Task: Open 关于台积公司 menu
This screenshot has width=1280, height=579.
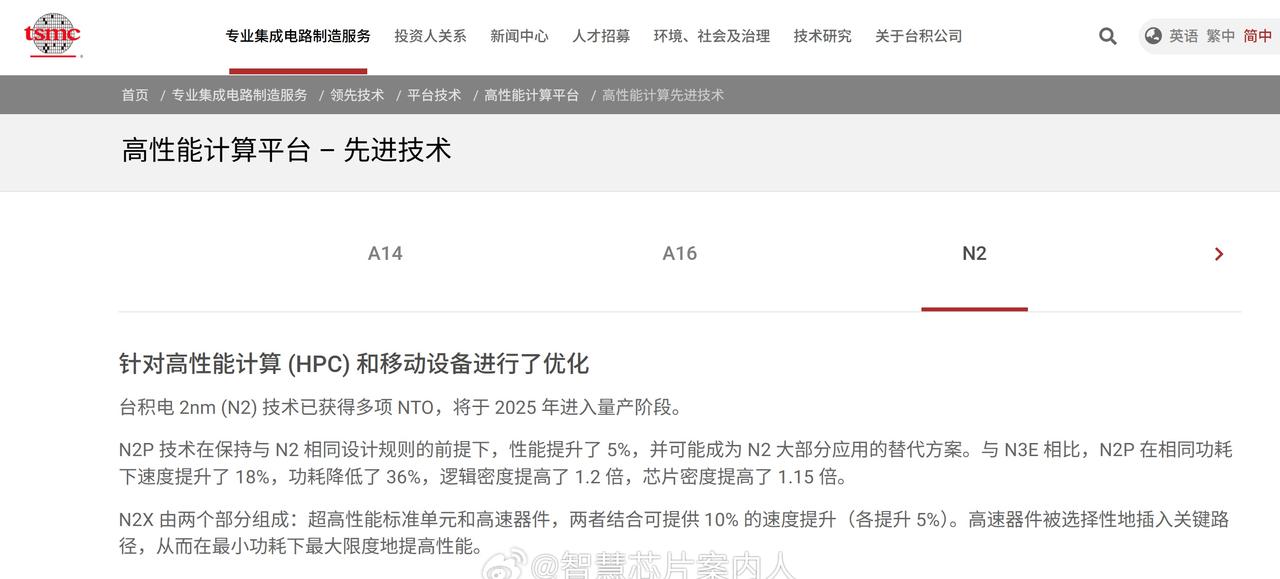Action: [919, 36]
